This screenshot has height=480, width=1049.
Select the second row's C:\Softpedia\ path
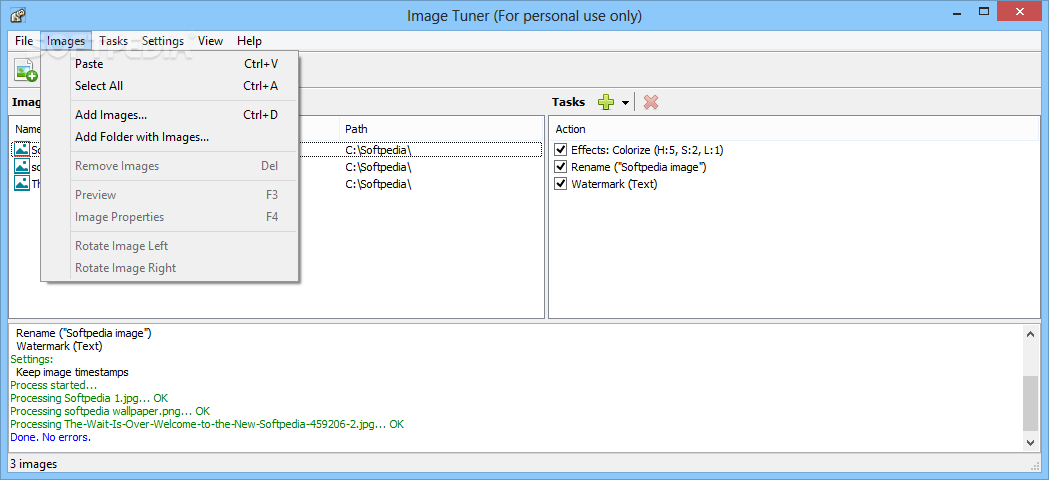[378, 167]
